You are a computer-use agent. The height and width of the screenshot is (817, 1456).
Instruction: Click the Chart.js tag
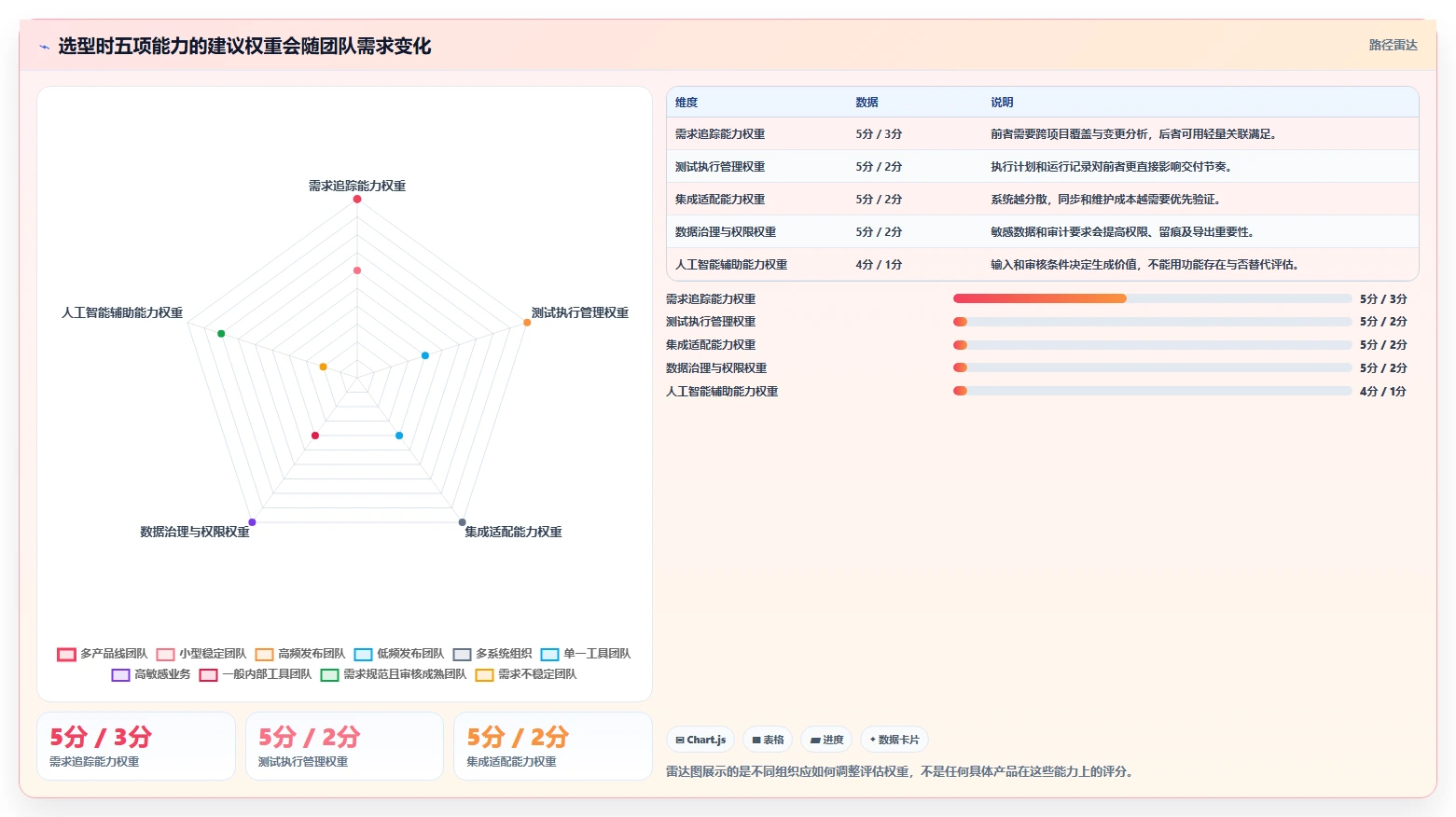pos(700,740)
